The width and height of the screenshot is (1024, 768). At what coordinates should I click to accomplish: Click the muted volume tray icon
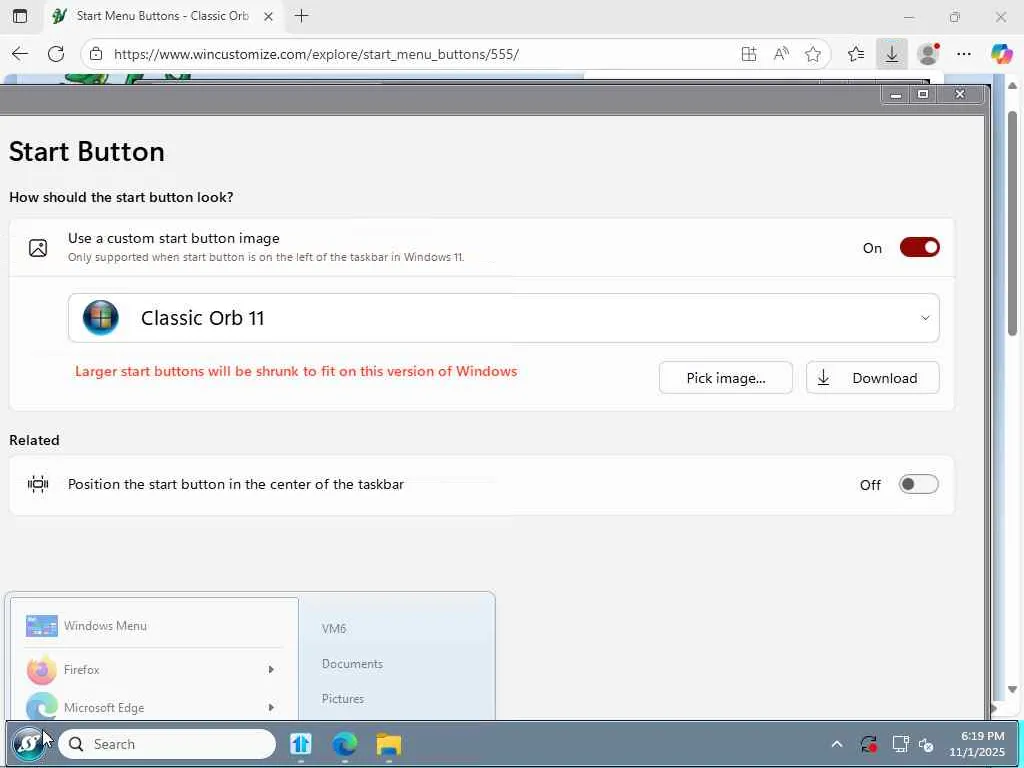(x=927, y=744)
